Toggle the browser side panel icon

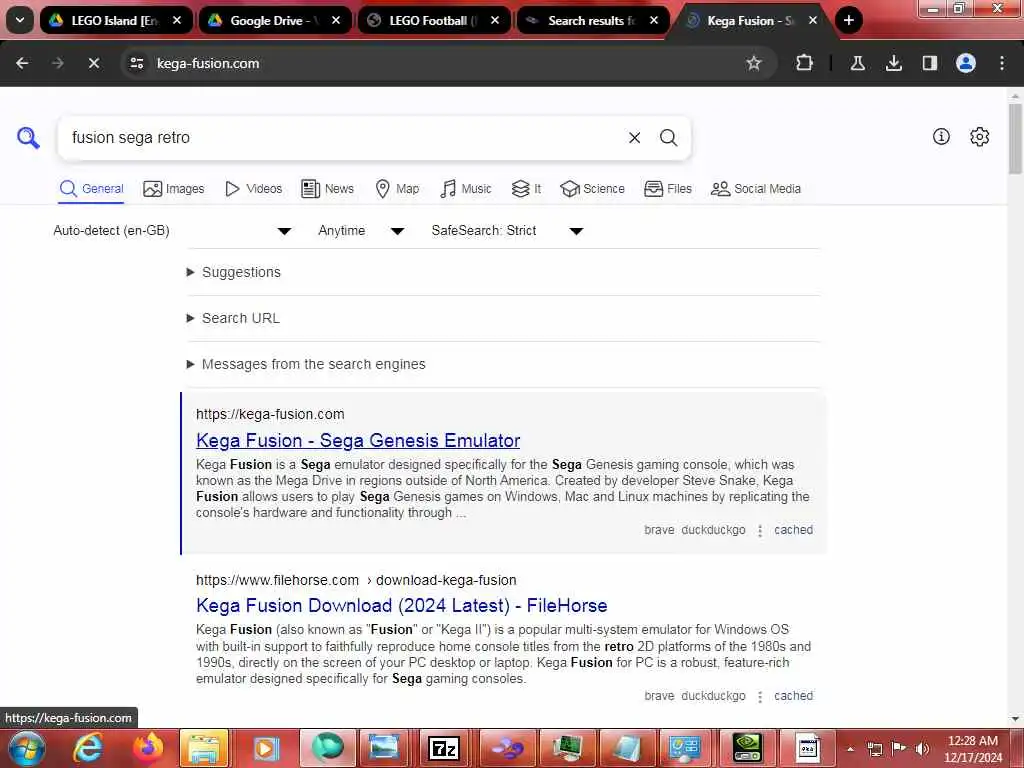929,63
